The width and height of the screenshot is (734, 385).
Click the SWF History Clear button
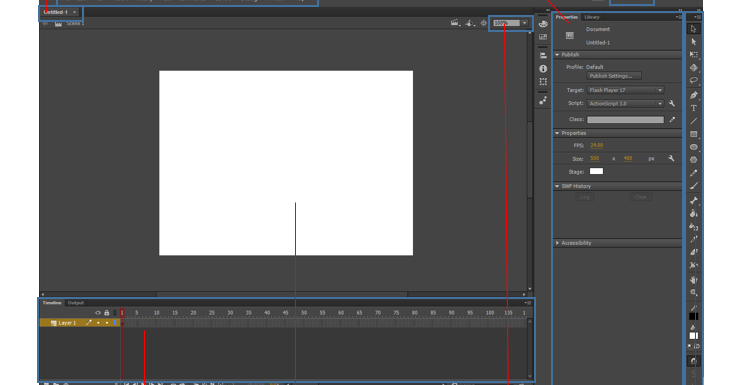(x=640, y=197)
